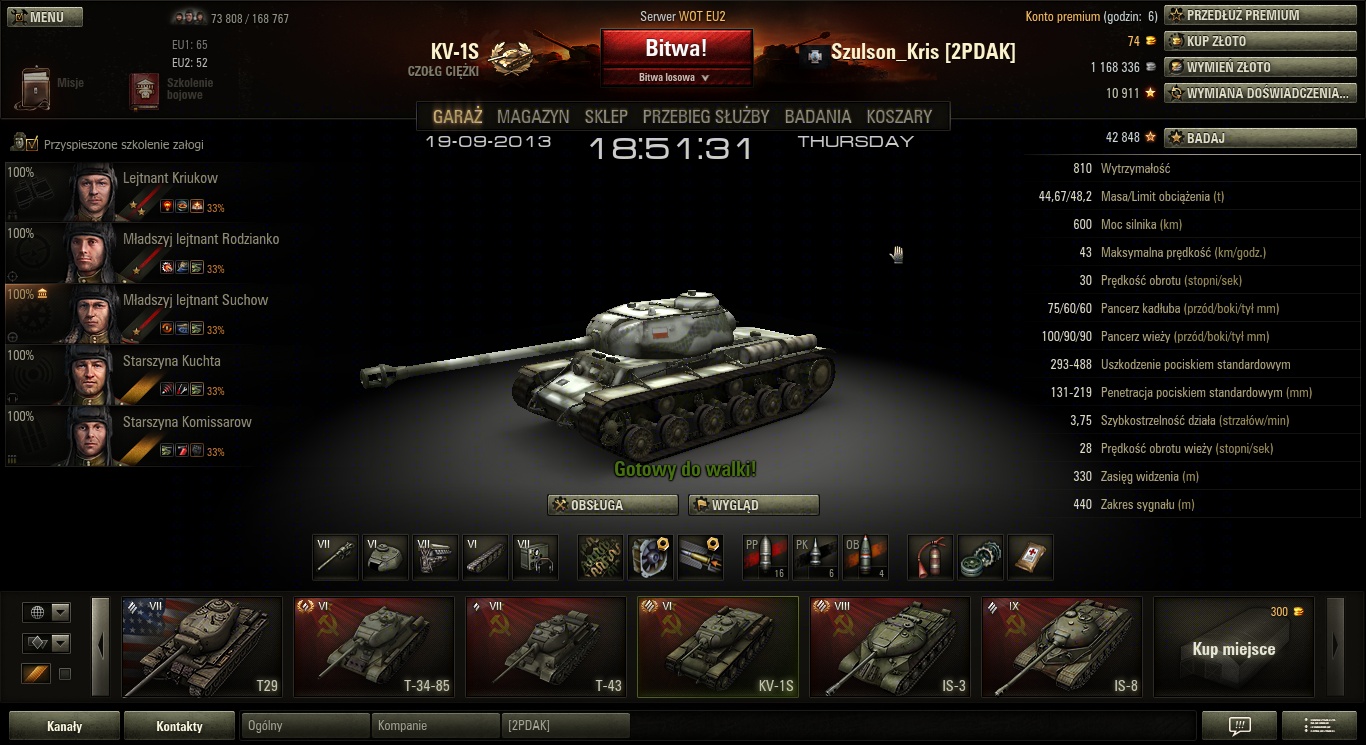
Task: Tick the elite tank filter checkbox
Action: tap(65, 674)
